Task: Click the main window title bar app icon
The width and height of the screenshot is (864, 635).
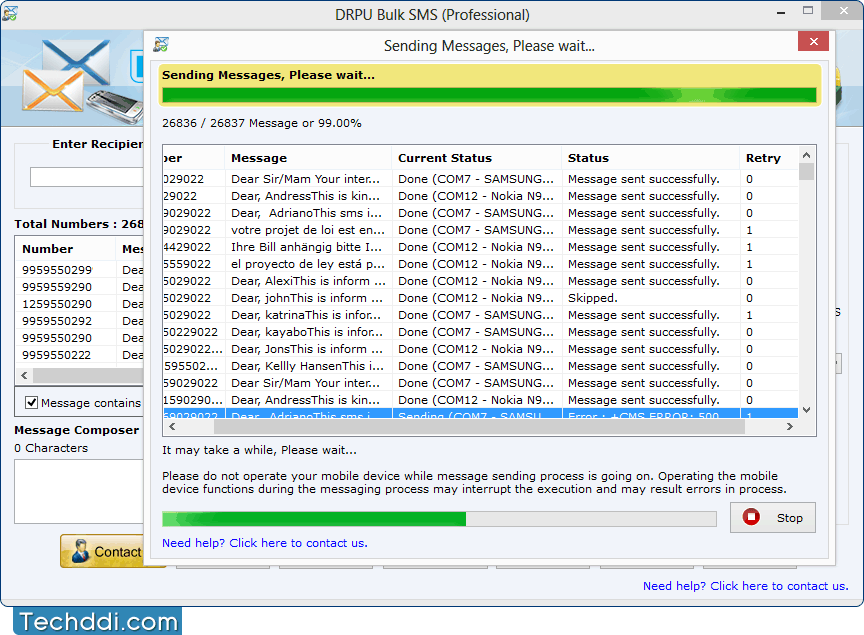Action: [x=10, y=14]
